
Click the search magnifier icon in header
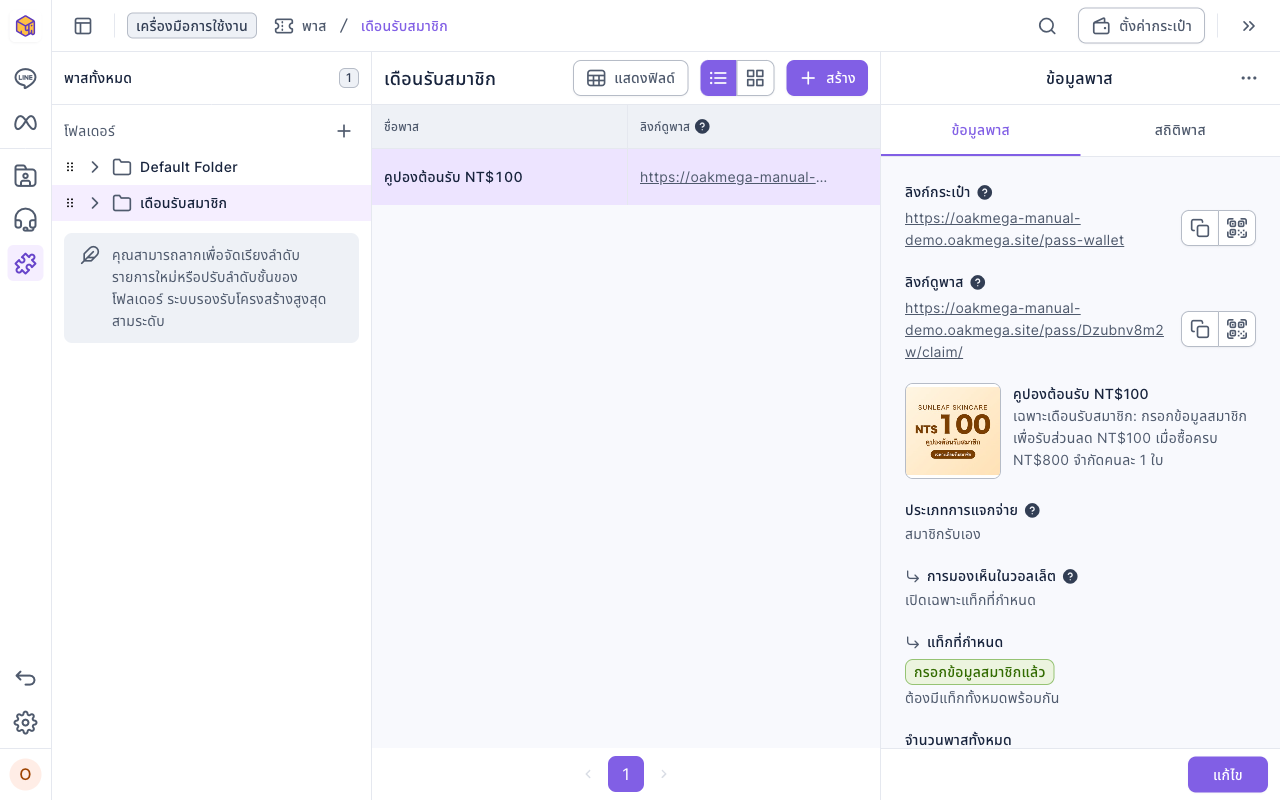pos(1047,26)
